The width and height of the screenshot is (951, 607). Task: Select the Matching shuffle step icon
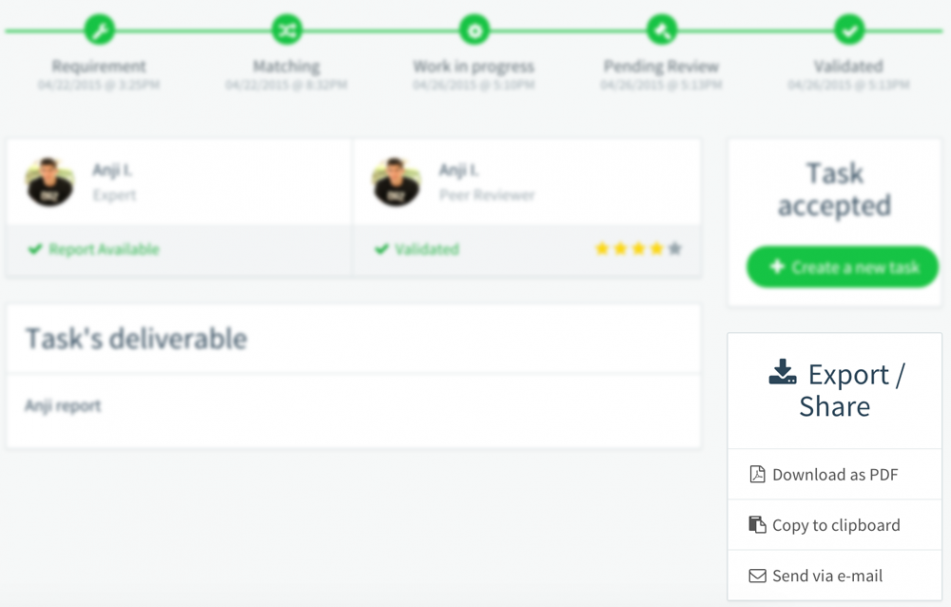tap(287, 30)
